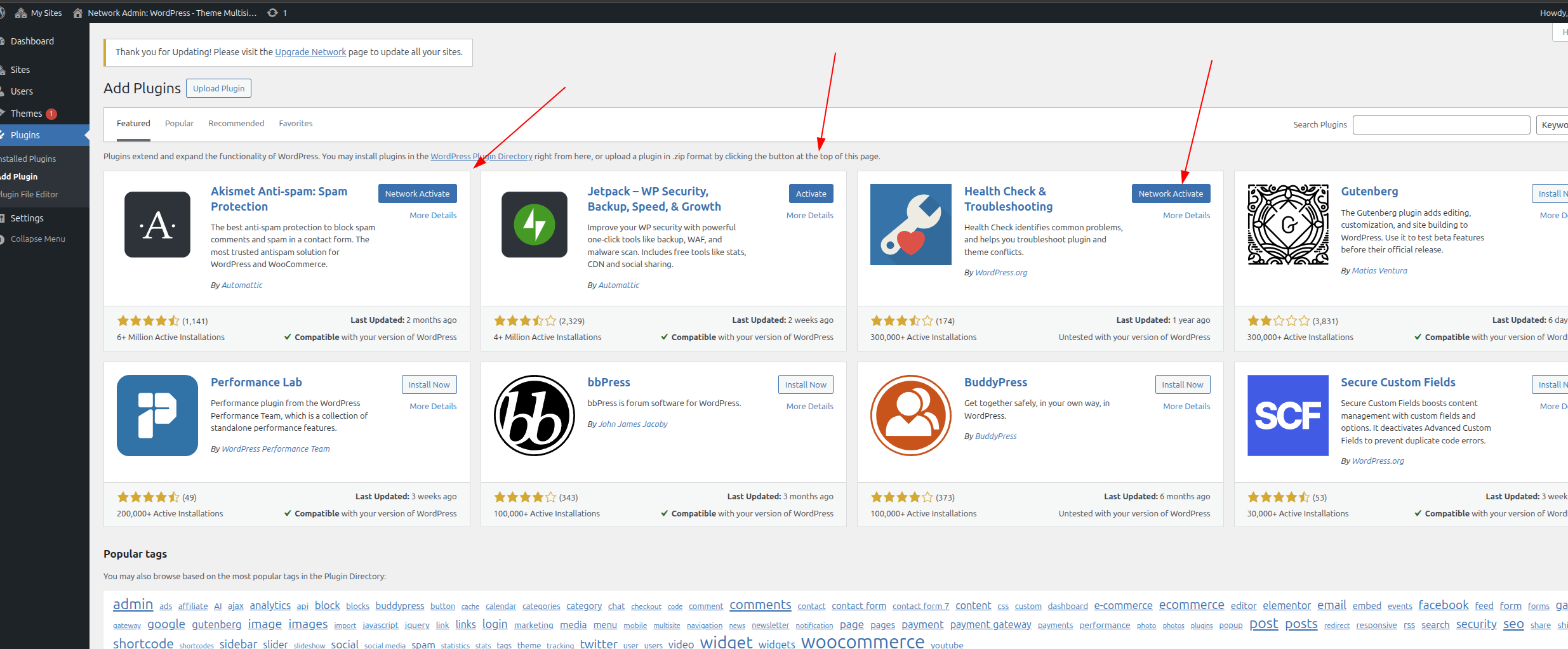Screen dimensions: 1568x649
Task: Open the Keyword search type dropdown
Action: (x=1552, y=125)
